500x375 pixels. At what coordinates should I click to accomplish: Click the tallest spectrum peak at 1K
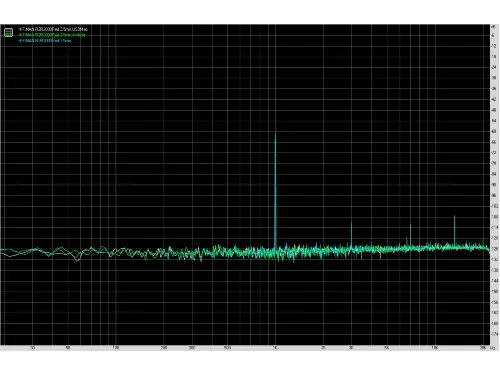275,190
